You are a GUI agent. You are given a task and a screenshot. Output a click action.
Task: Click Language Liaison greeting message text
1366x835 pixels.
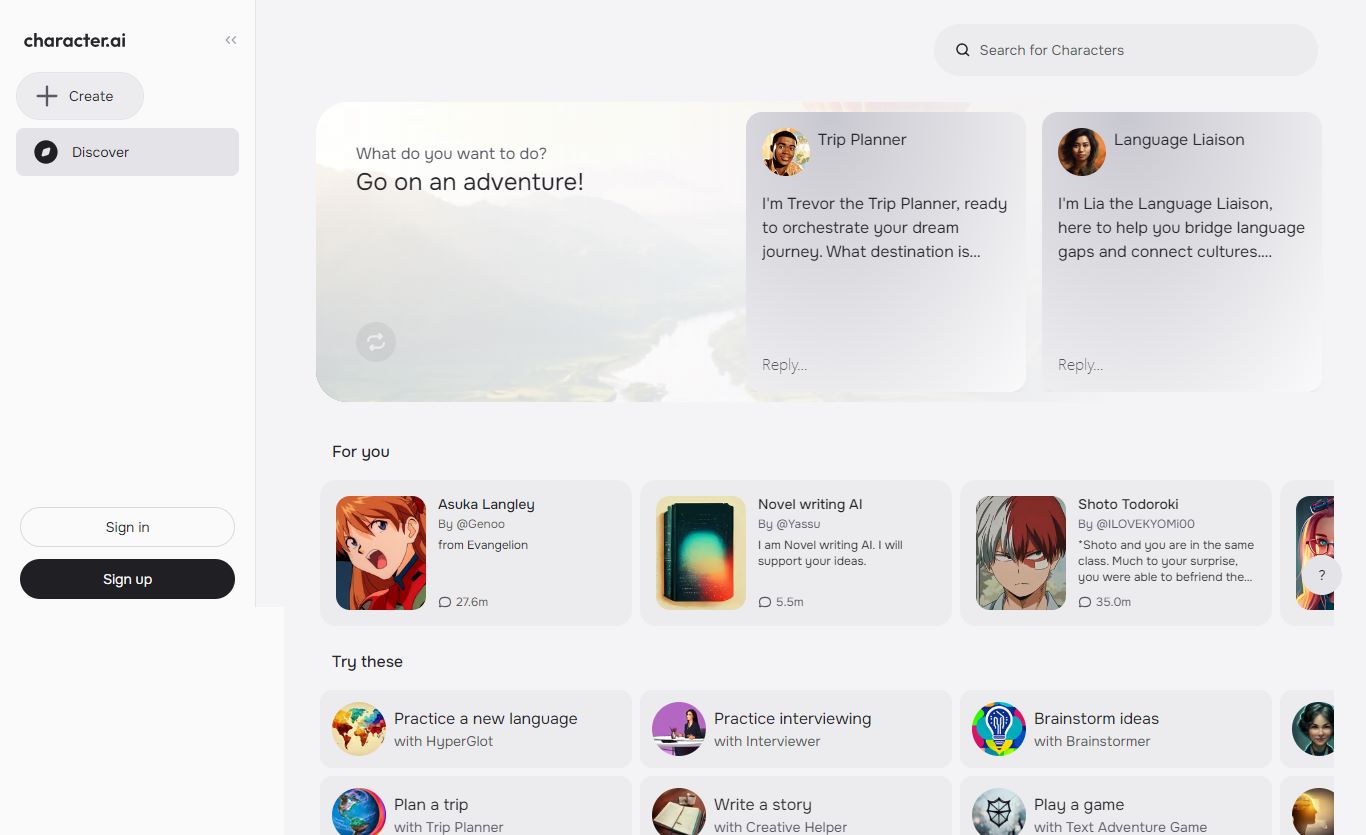pos(1181,228)
